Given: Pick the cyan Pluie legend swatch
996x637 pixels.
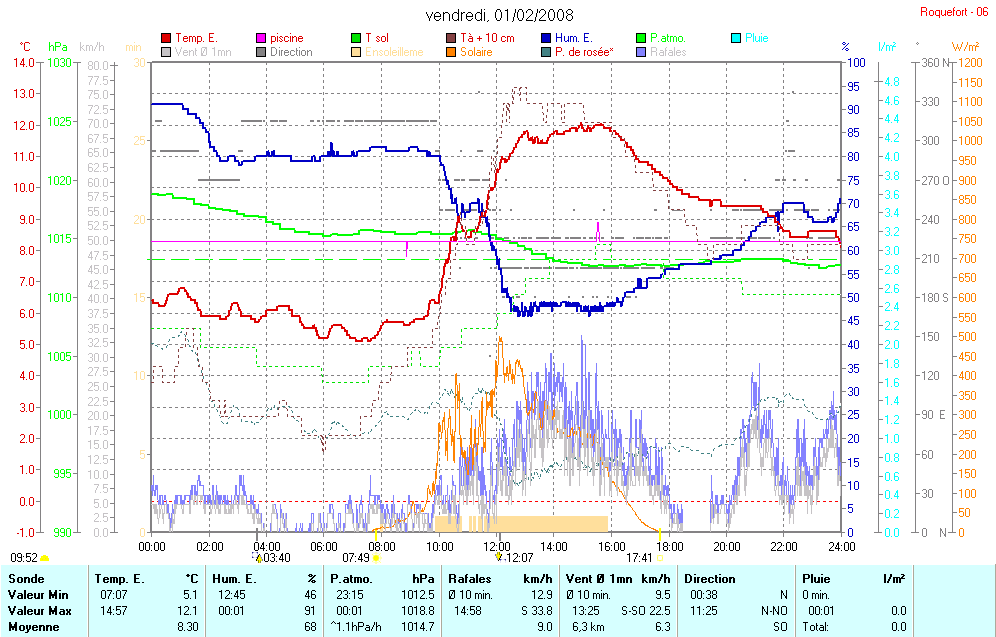Looking at the screenshot, I should (736, 38).
